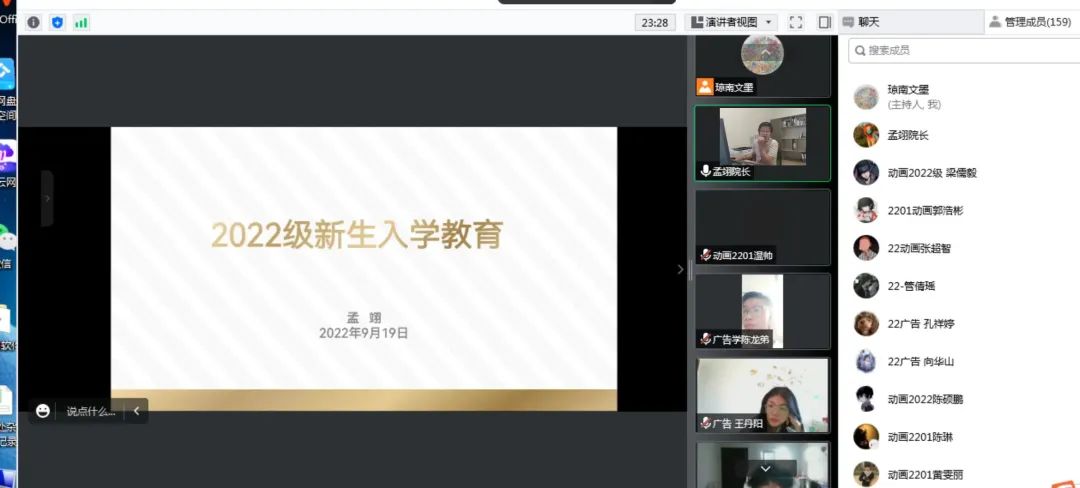Click the 演讲者视图 layout icon
This screenshot has height=488, width=1080.
coord(696,22)
